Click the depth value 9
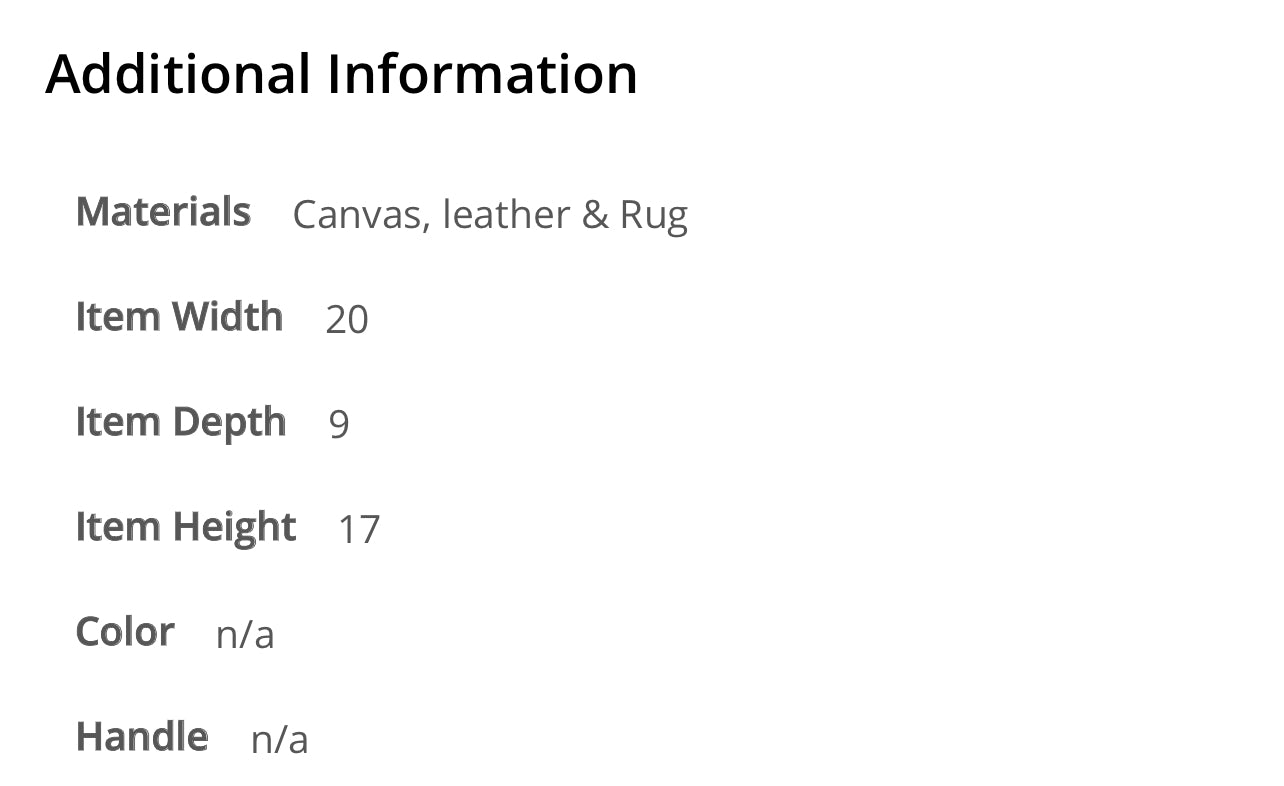Viewport: 1284px width, 786px height. (x=339, y=425)
